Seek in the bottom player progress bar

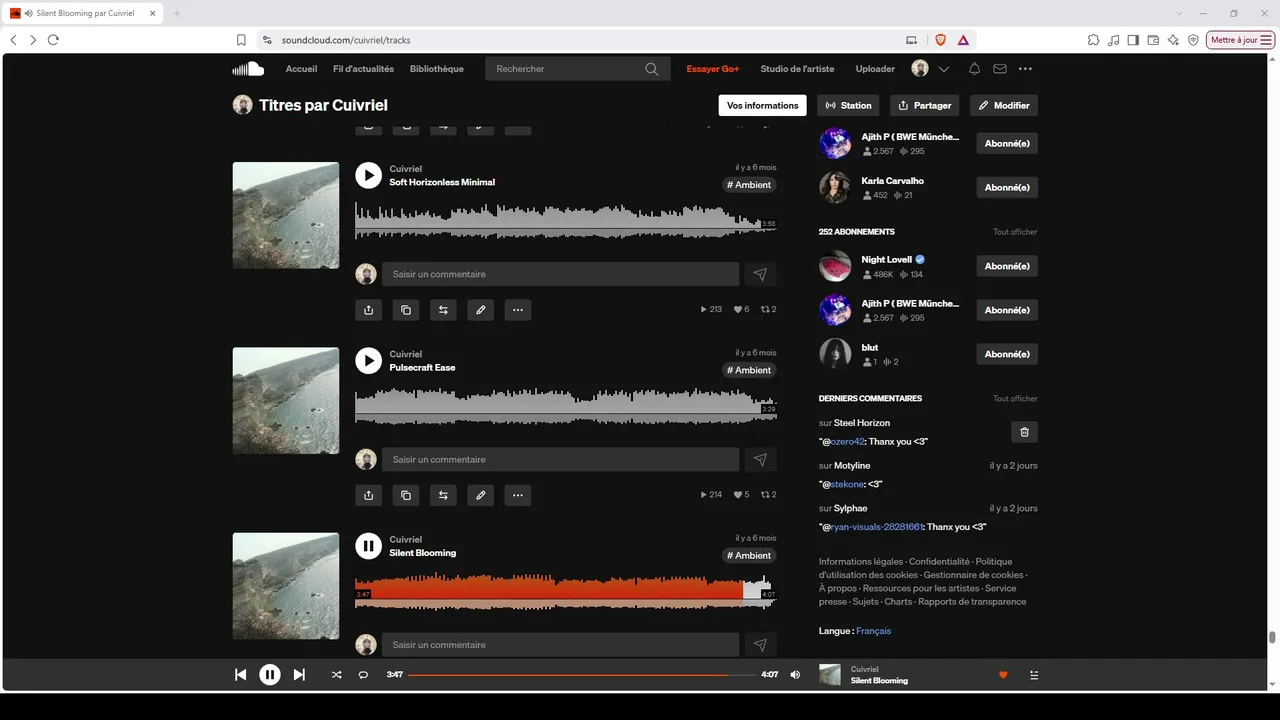(x=582, y=675)
